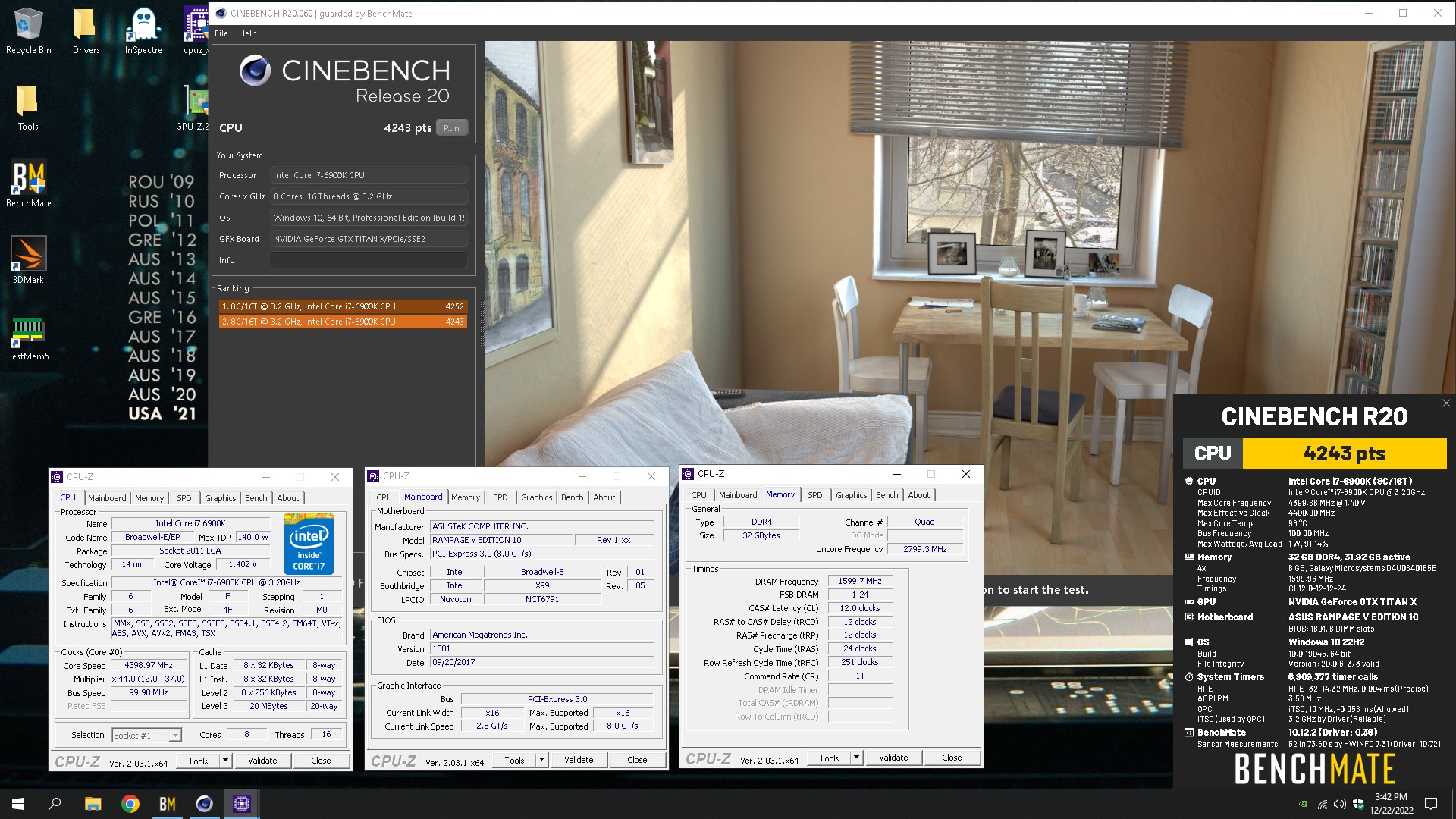Launch Chrome from the taskbar
This screenshot has height=819, width=1456.
[x=130, y=804]
